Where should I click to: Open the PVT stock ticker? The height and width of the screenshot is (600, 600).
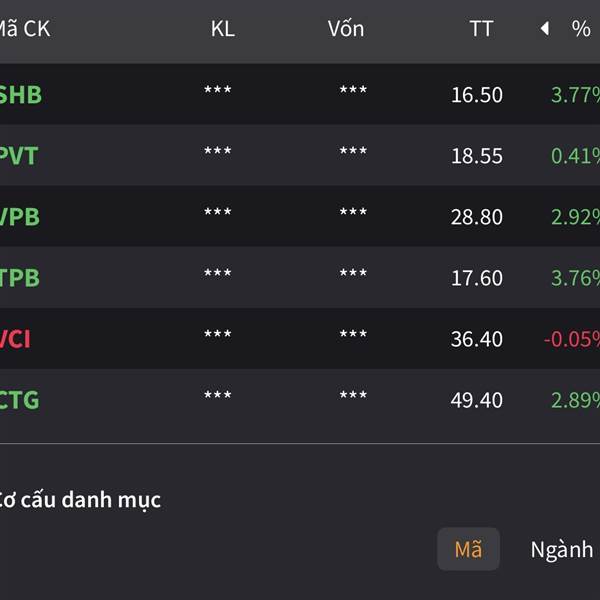click(20, 156)
